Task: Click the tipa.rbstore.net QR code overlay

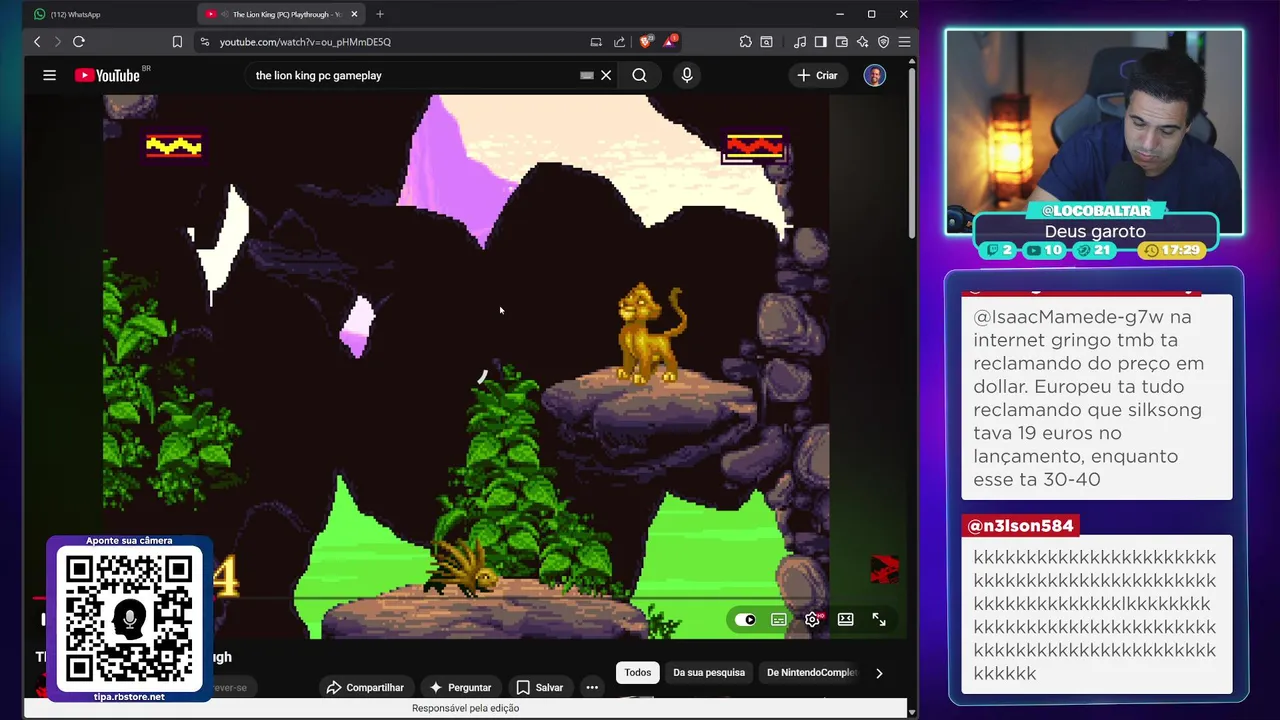Action: pos(129,619)
